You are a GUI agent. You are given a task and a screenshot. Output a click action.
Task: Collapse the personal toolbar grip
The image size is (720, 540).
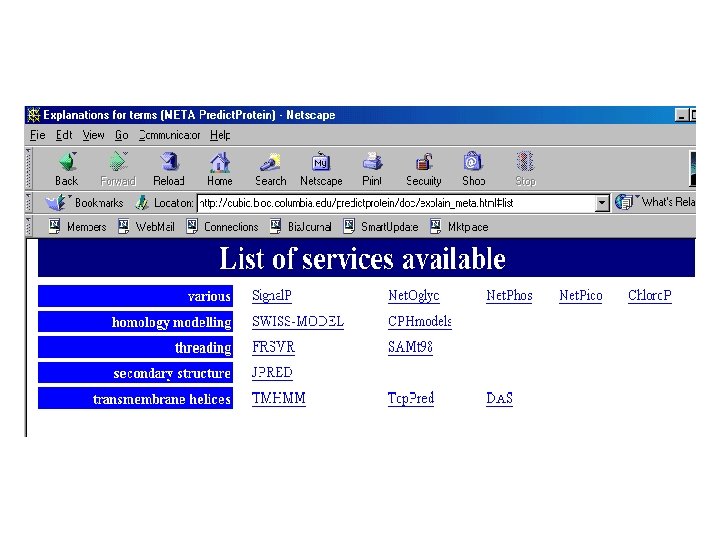click(x=28, y=226)
